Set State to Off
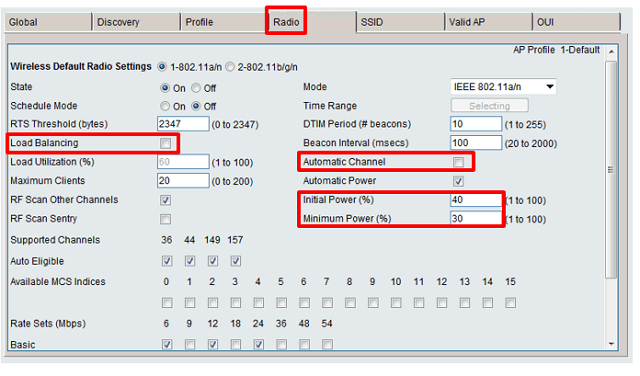The height and width of the screenshot is (376, 640). 196,88
